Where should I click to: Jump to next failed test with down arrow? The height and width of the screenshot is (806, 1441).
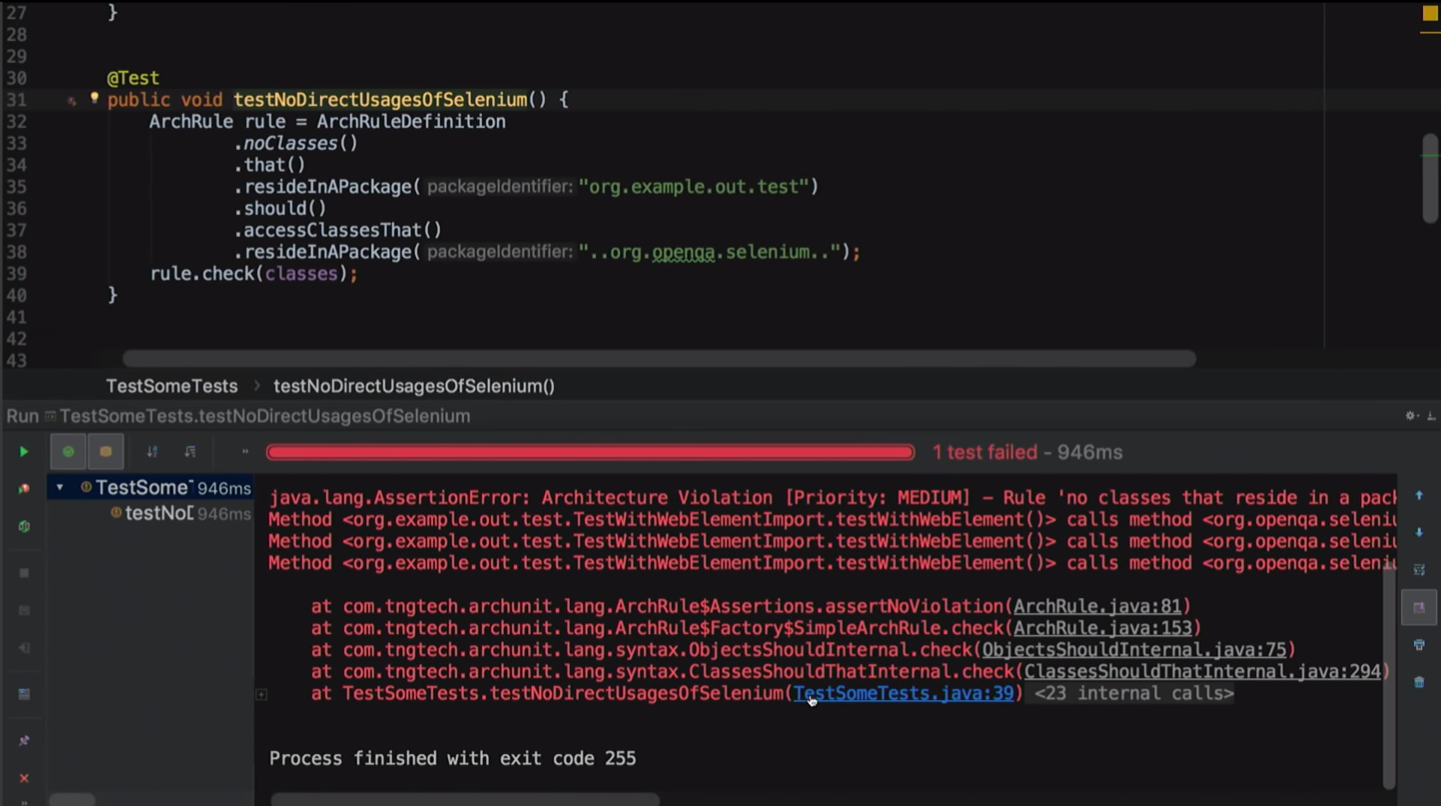click(x=1419, y=533)
